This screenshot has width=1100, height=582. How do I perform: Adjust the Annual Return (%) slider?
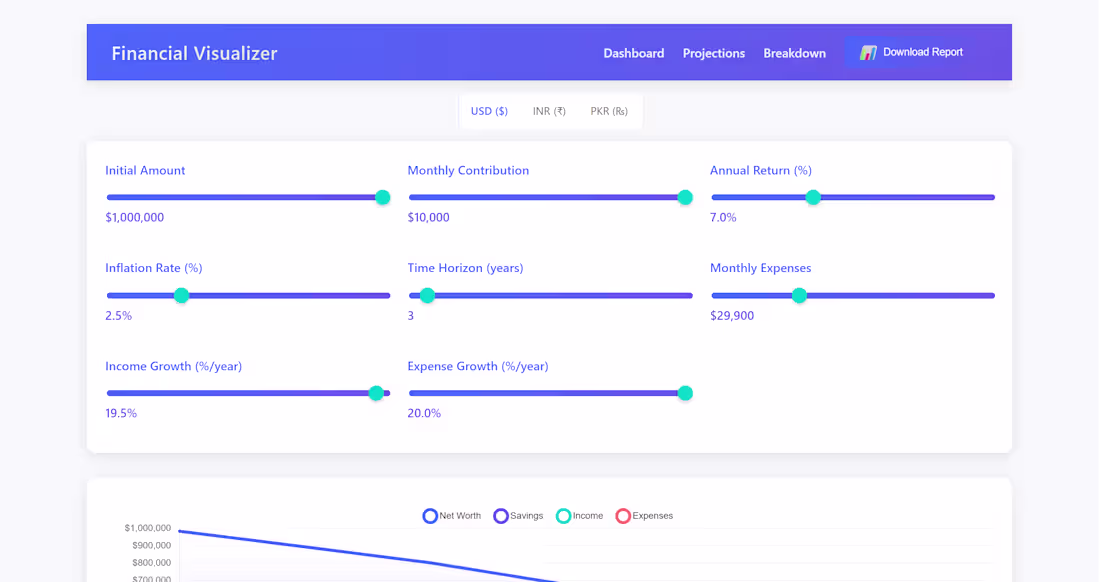(x=813, y=197)
